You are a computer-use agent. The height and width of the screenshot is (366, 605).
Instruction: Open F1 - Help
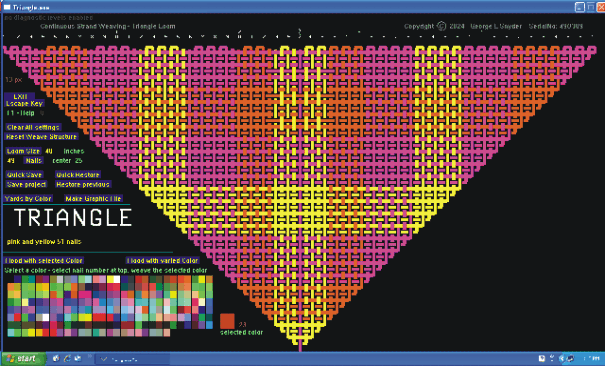[20, 113]
